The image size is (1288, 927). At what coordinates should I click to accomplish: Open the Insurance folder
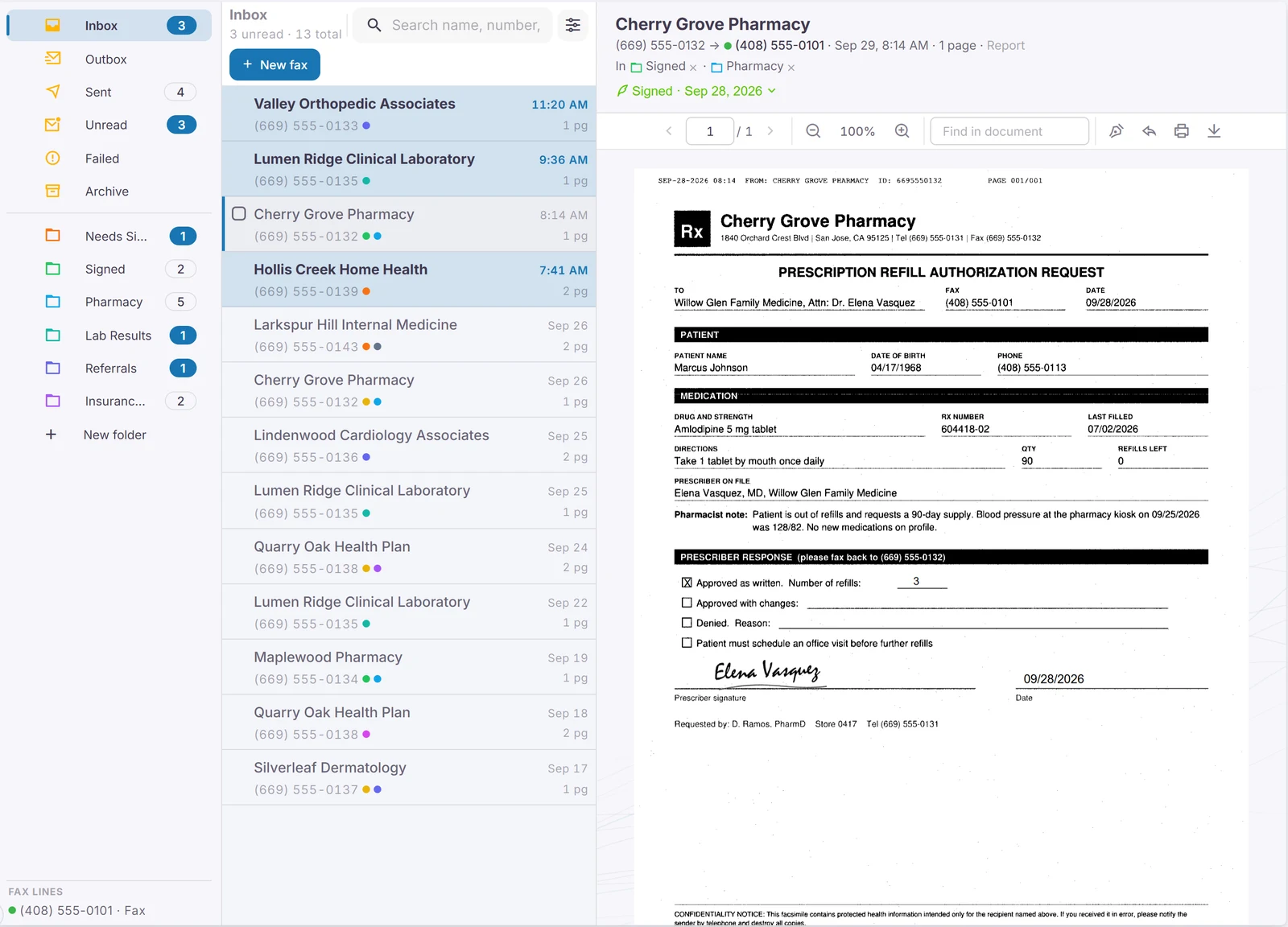click(x=109, y=401)
